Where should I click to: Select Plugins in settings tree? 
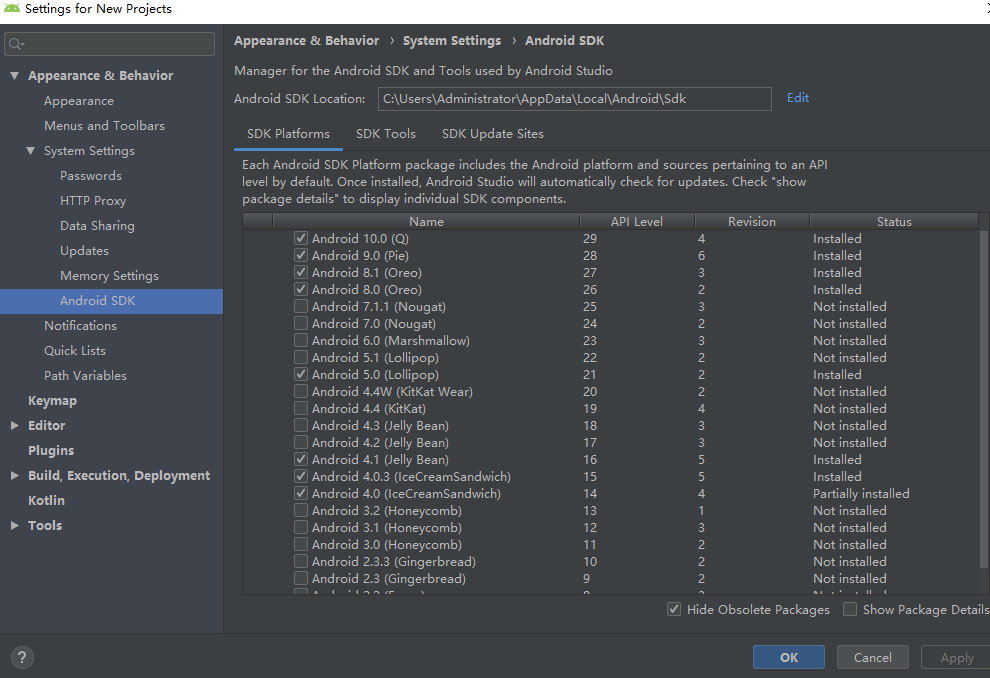[51, 451]
